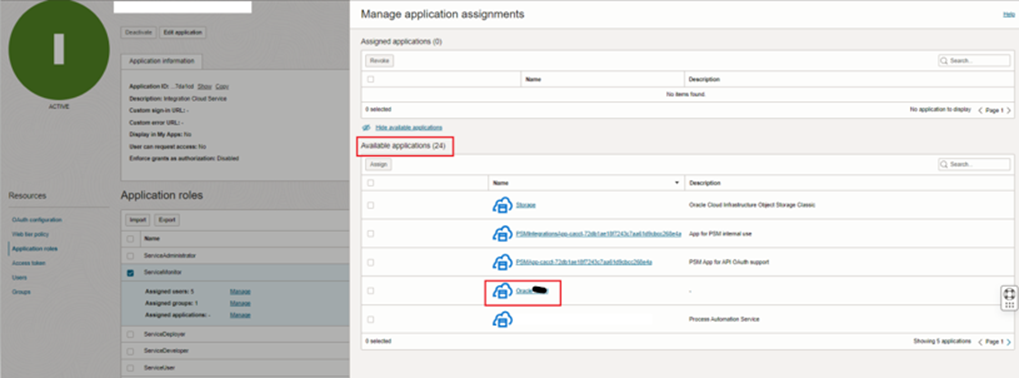Select all application roles checkbox

131,238
